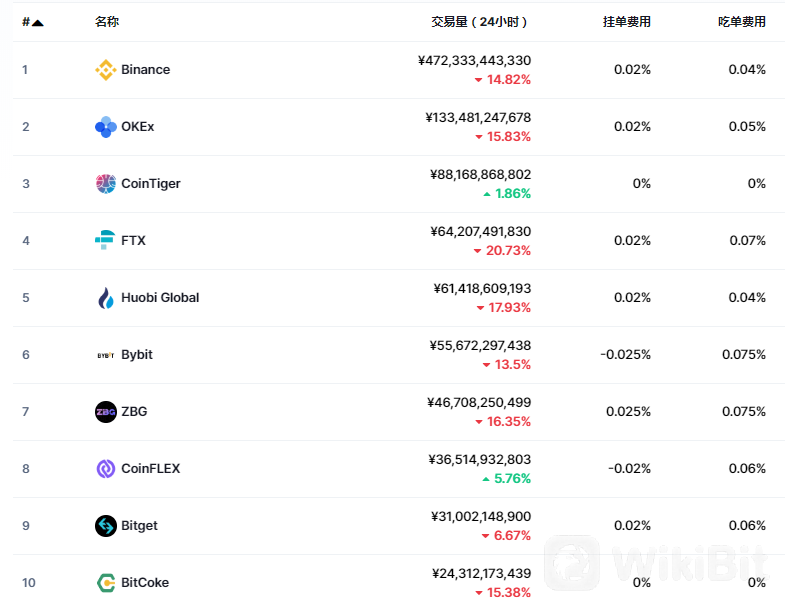Click the Bitget logo icon
Image resolution: width=785 pixels, height=611 pixels.
106,526
